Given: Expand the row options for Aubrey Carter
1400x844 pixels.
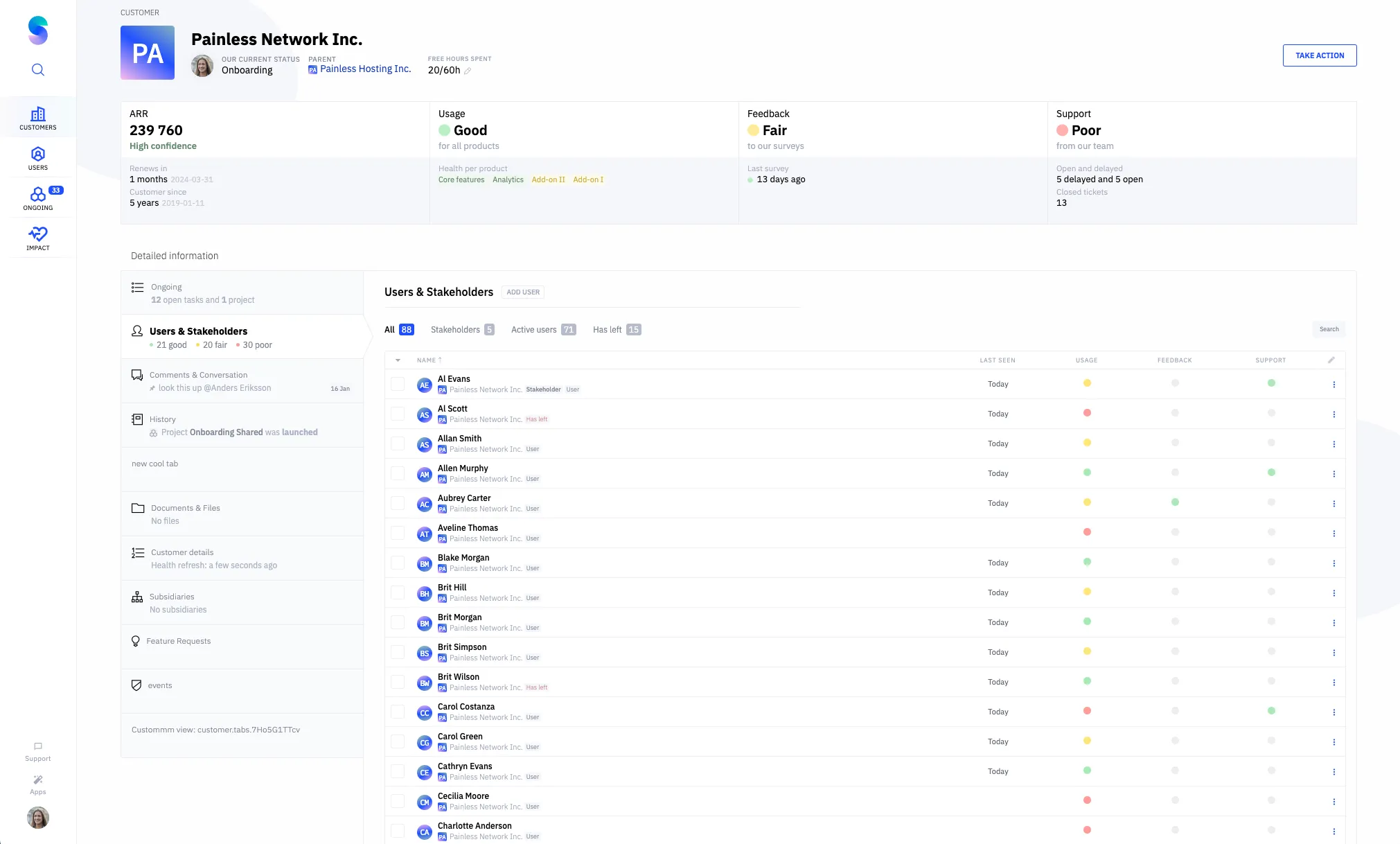Looking at the screenshot, I should click(1333, 504).
